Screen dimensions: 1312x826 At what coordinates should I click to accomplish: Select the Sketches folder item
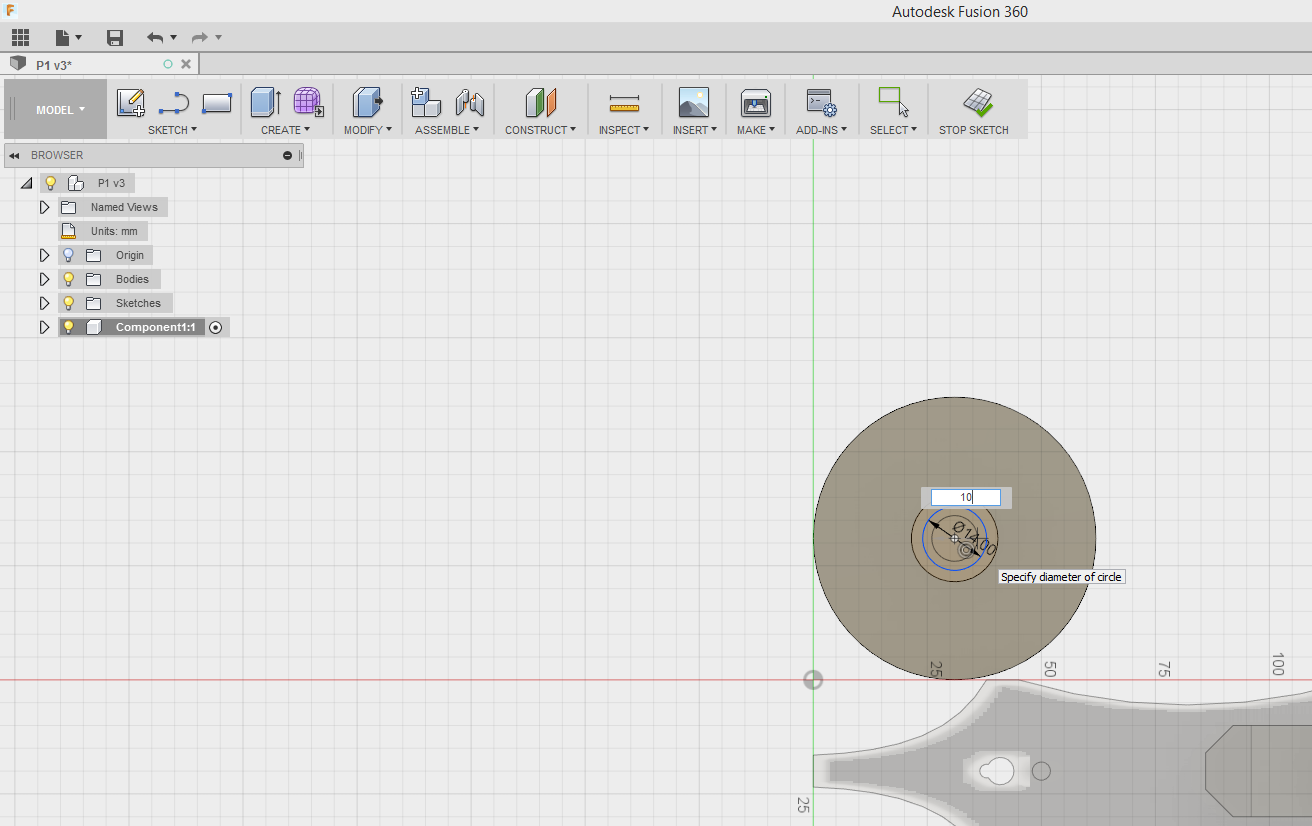[138, 303]
